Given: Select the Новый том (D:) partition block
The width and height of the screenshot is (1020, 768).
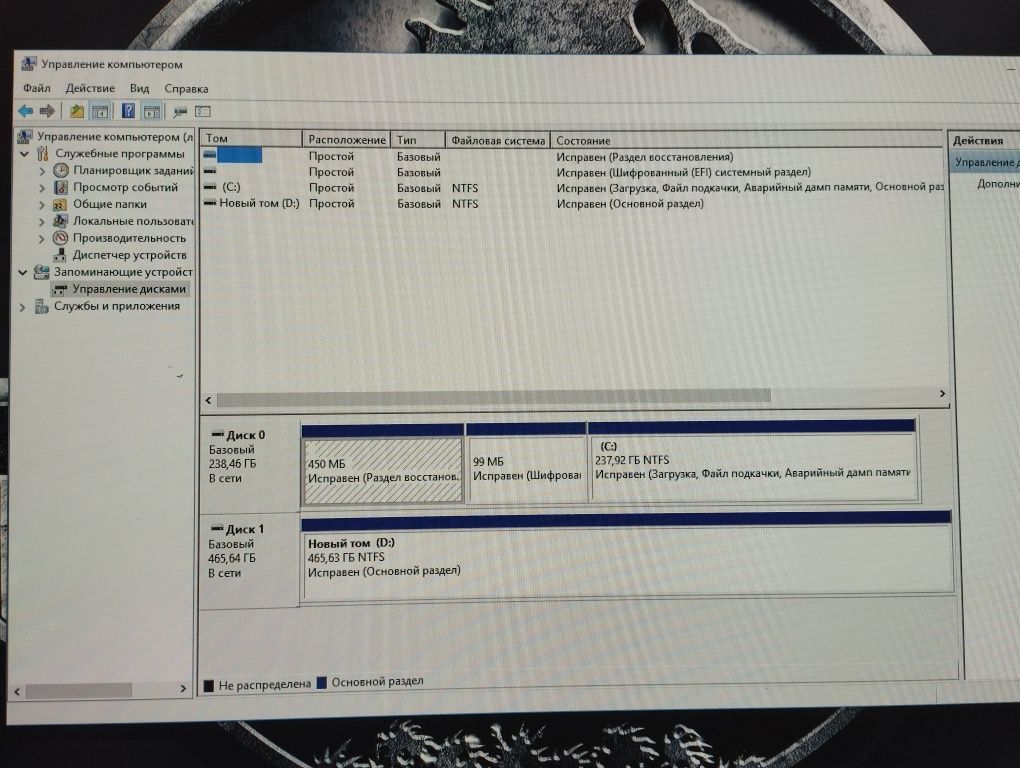Looking at the screenshot, I should pos(628,559).
